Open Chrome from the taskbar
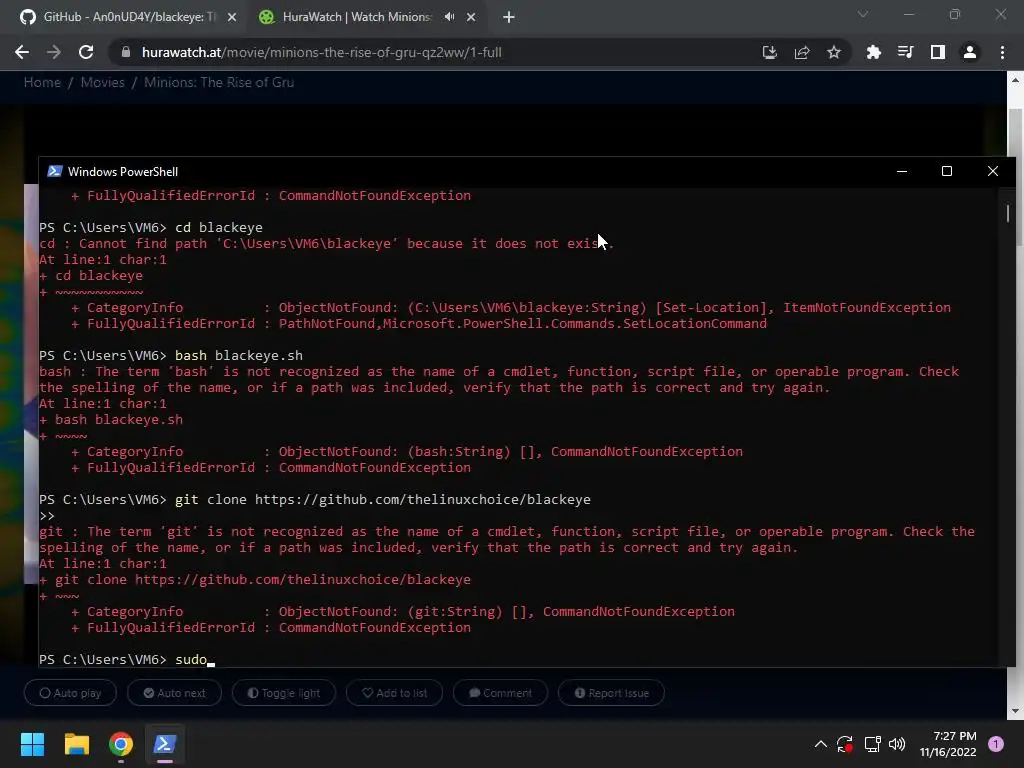Viewport: 1024px width, 768px height. click(121, 744)
